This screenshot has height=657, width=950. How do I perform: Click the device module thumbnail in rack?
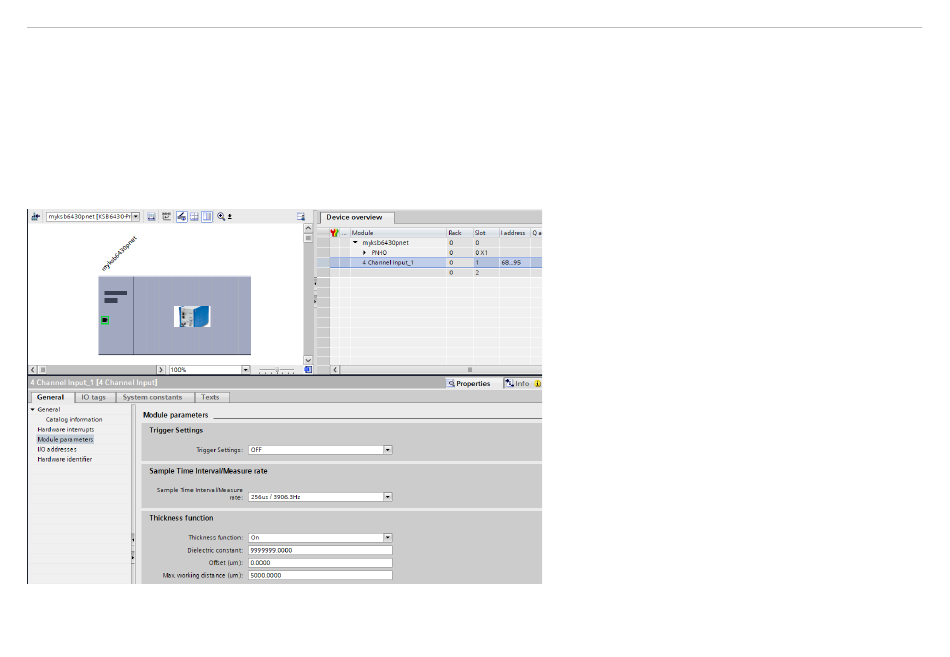(x=192, y=316)
